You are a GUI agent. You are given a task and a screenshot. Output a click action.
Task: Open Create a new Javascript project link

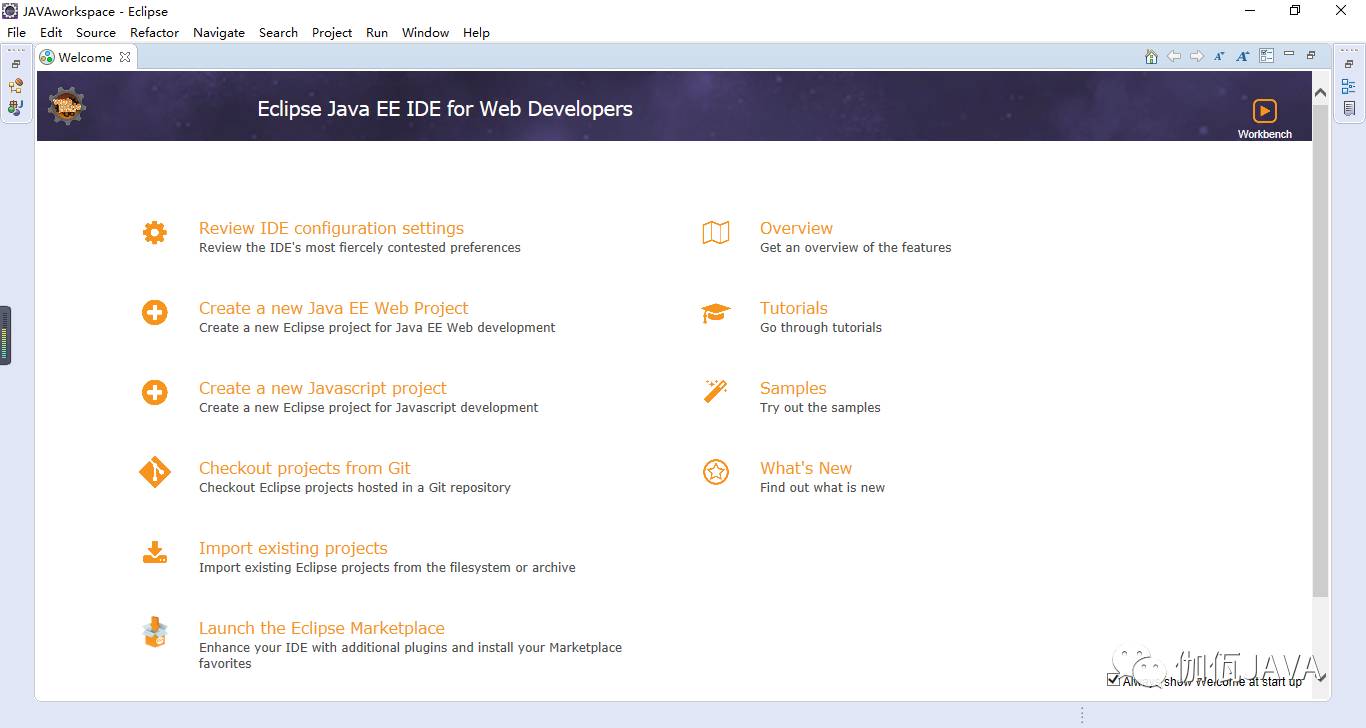(323, 388)
